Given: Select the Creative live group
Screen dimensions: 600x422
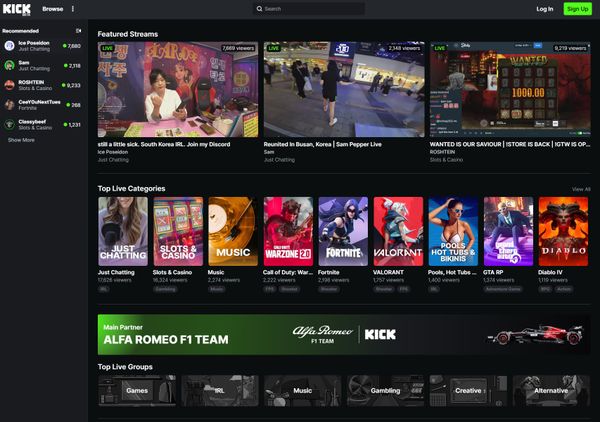Looking at the screenshot, I should pos(468,391).
